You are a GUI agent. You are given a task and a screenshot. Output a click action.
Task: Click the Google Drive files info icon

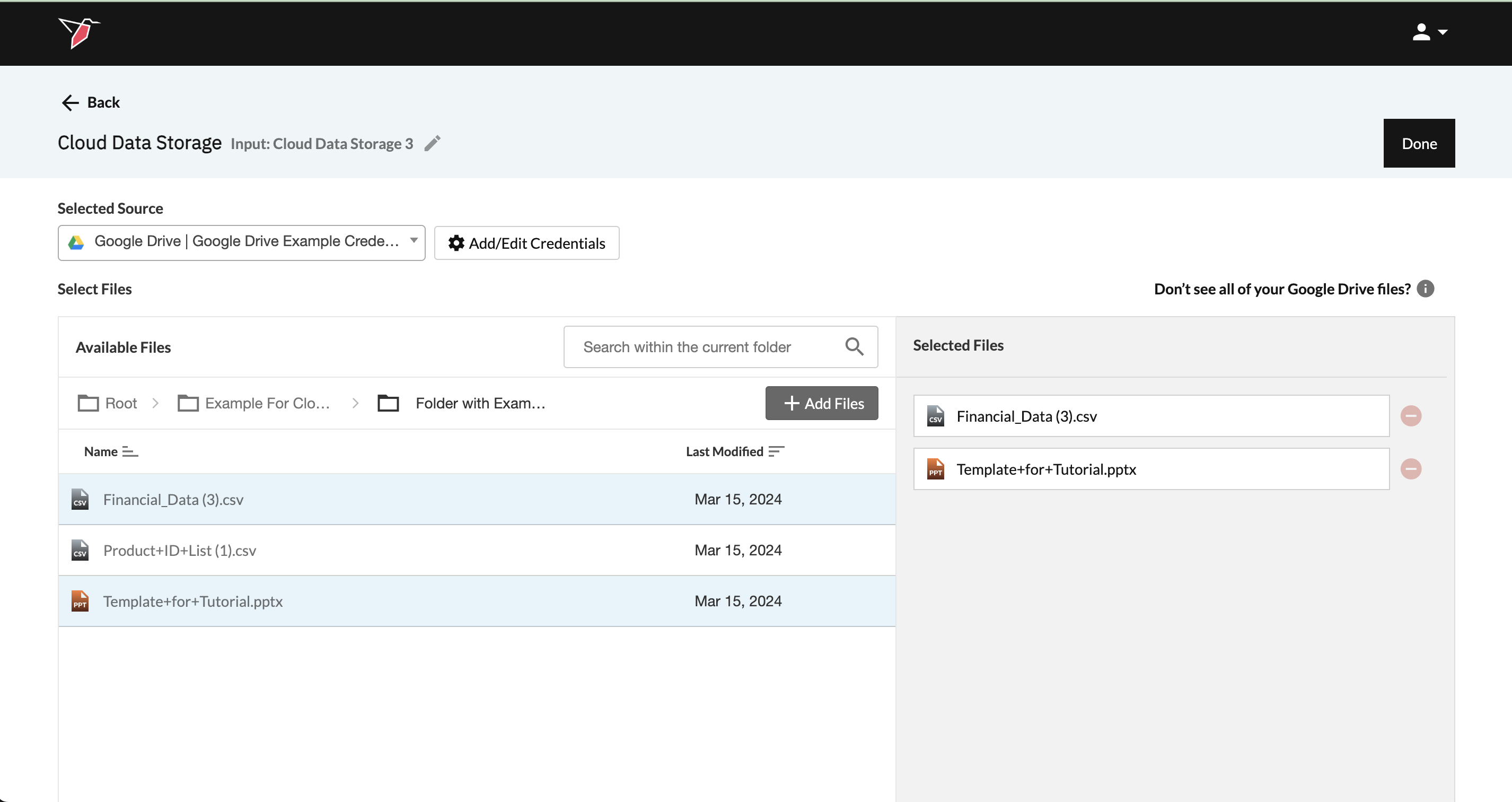[x=1425, y=289]
